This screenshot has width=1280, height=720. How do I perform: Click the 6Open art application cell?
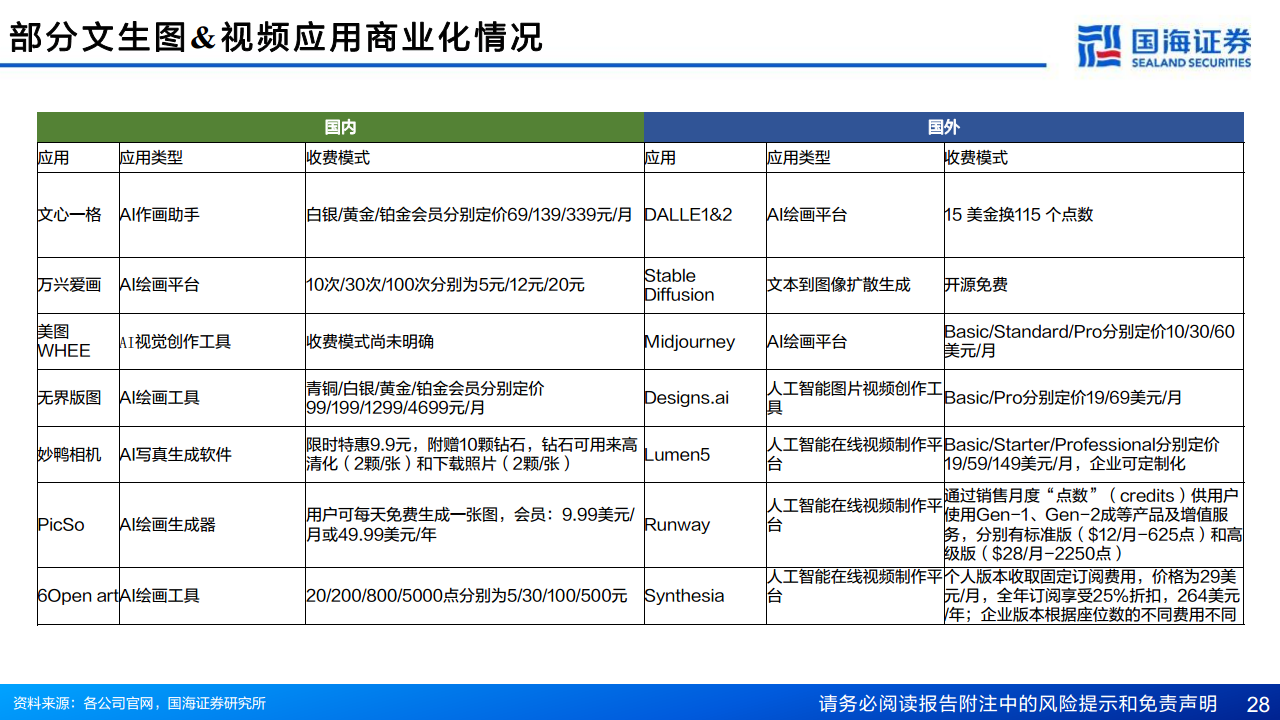click(x=78, y=596)
